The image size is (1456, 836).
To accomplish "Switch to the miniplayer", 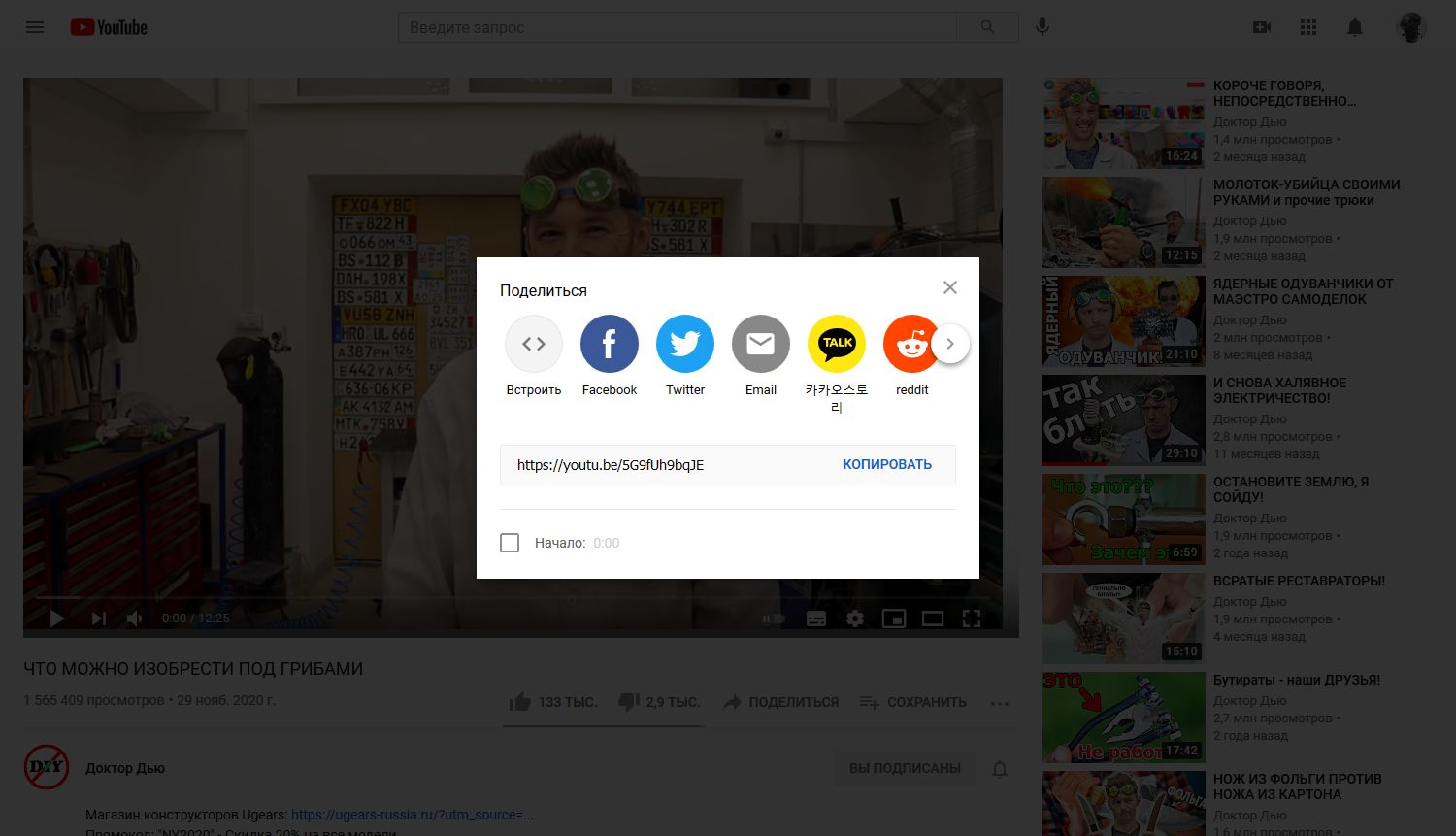I will tap(894, 618).
